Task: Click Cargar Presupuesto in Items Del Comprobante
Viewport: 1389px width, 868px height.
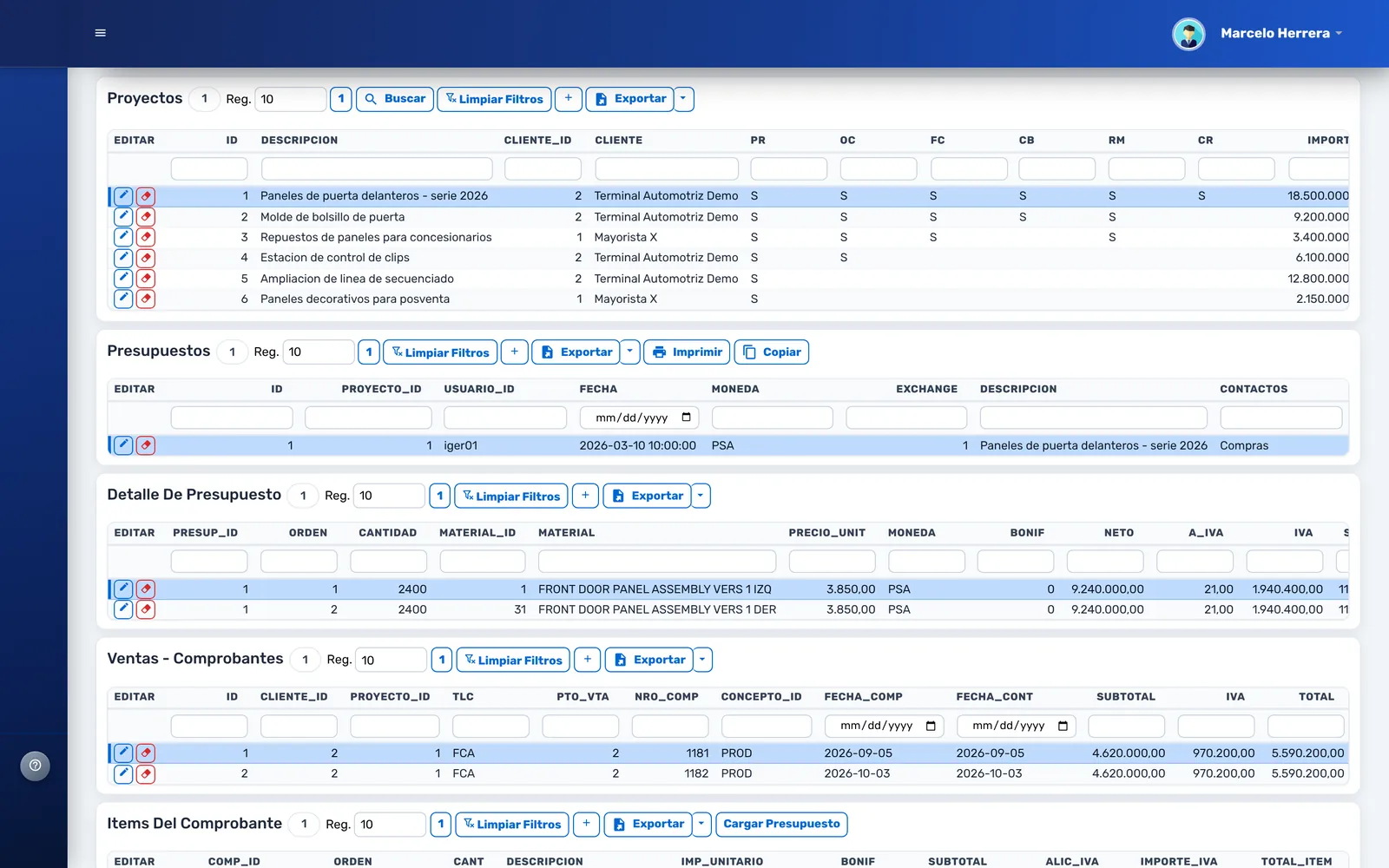Action: point(781,824)
